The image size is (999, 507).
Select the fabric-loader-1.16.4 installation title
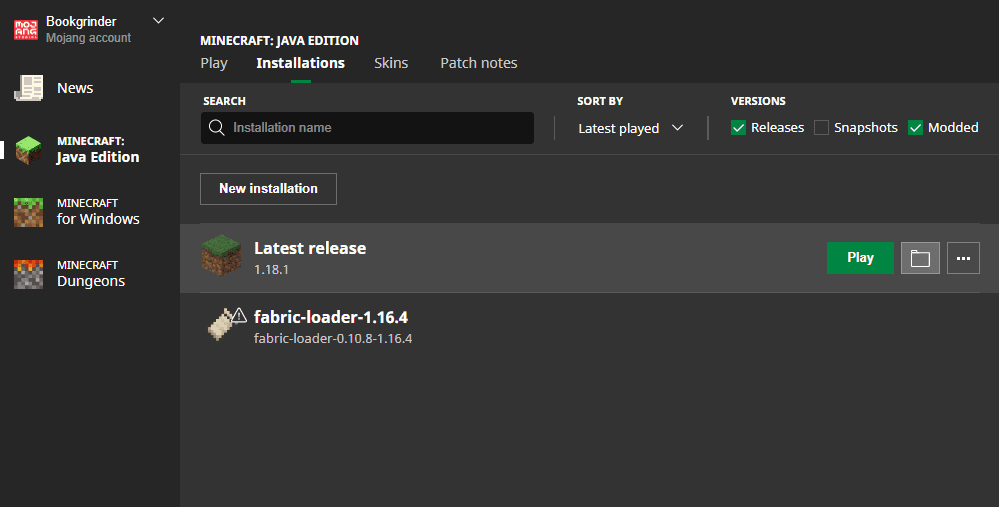click(x=331, y=317)
